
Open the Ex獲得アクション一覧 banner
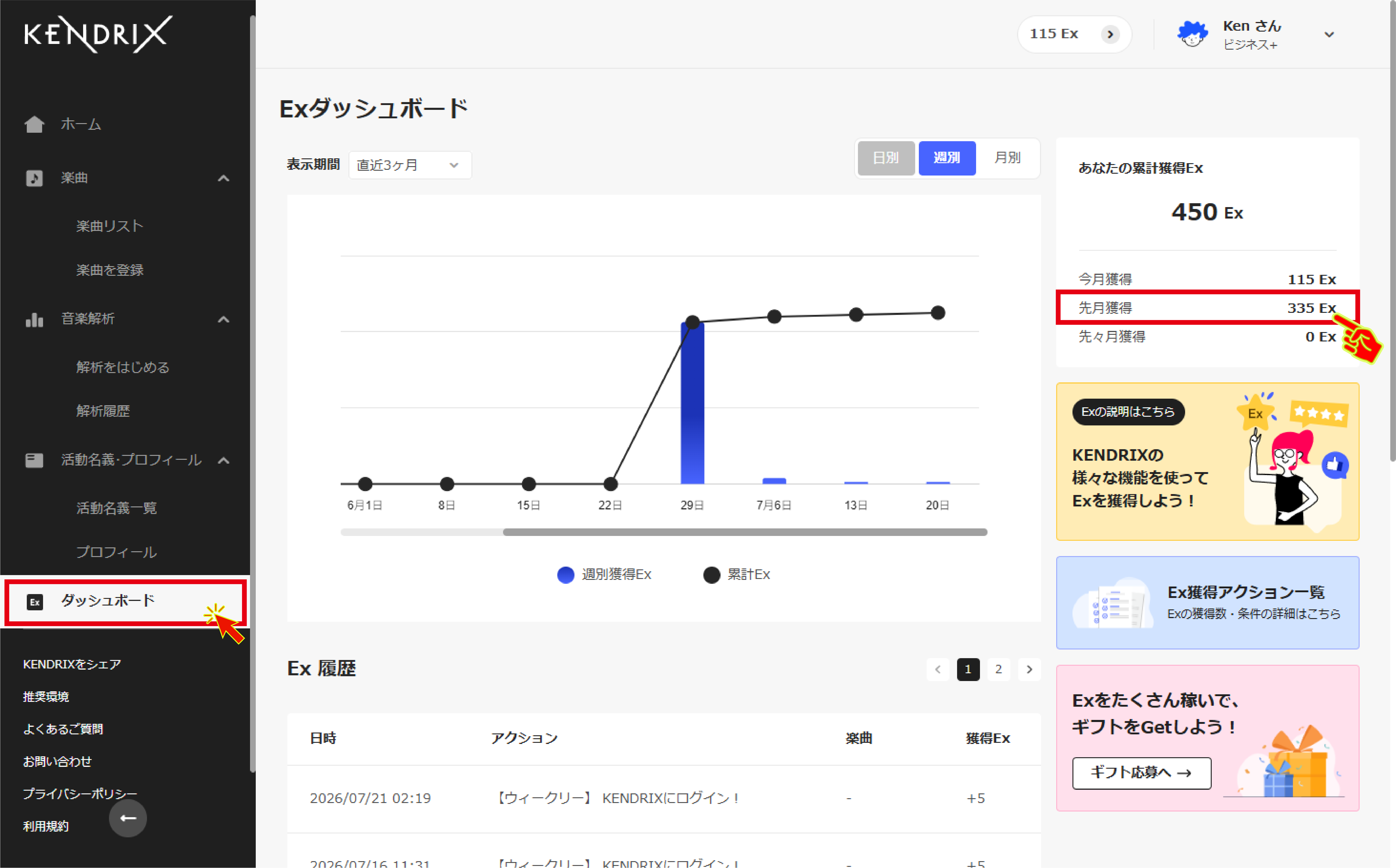coord(1208,603)
